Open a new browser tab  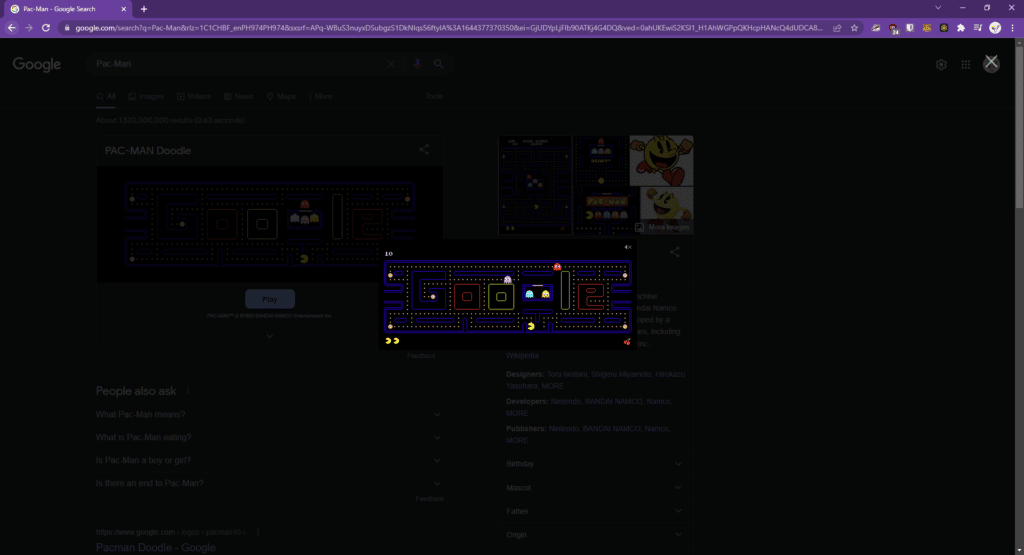pyautogui.click(x=144, y=9)
